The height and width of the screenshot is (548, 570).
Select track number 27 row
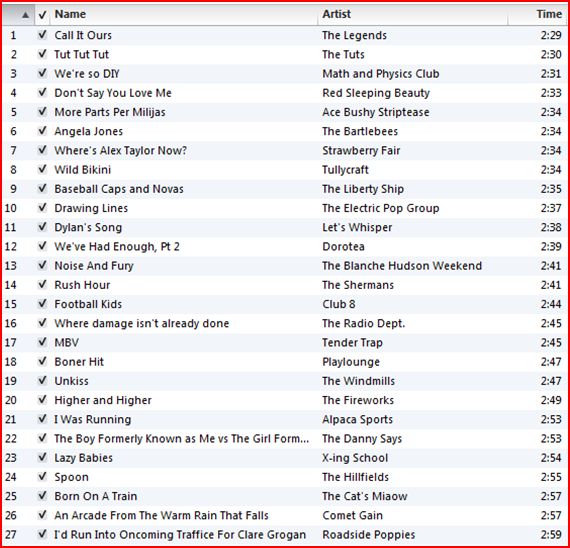tap(285, 534)
